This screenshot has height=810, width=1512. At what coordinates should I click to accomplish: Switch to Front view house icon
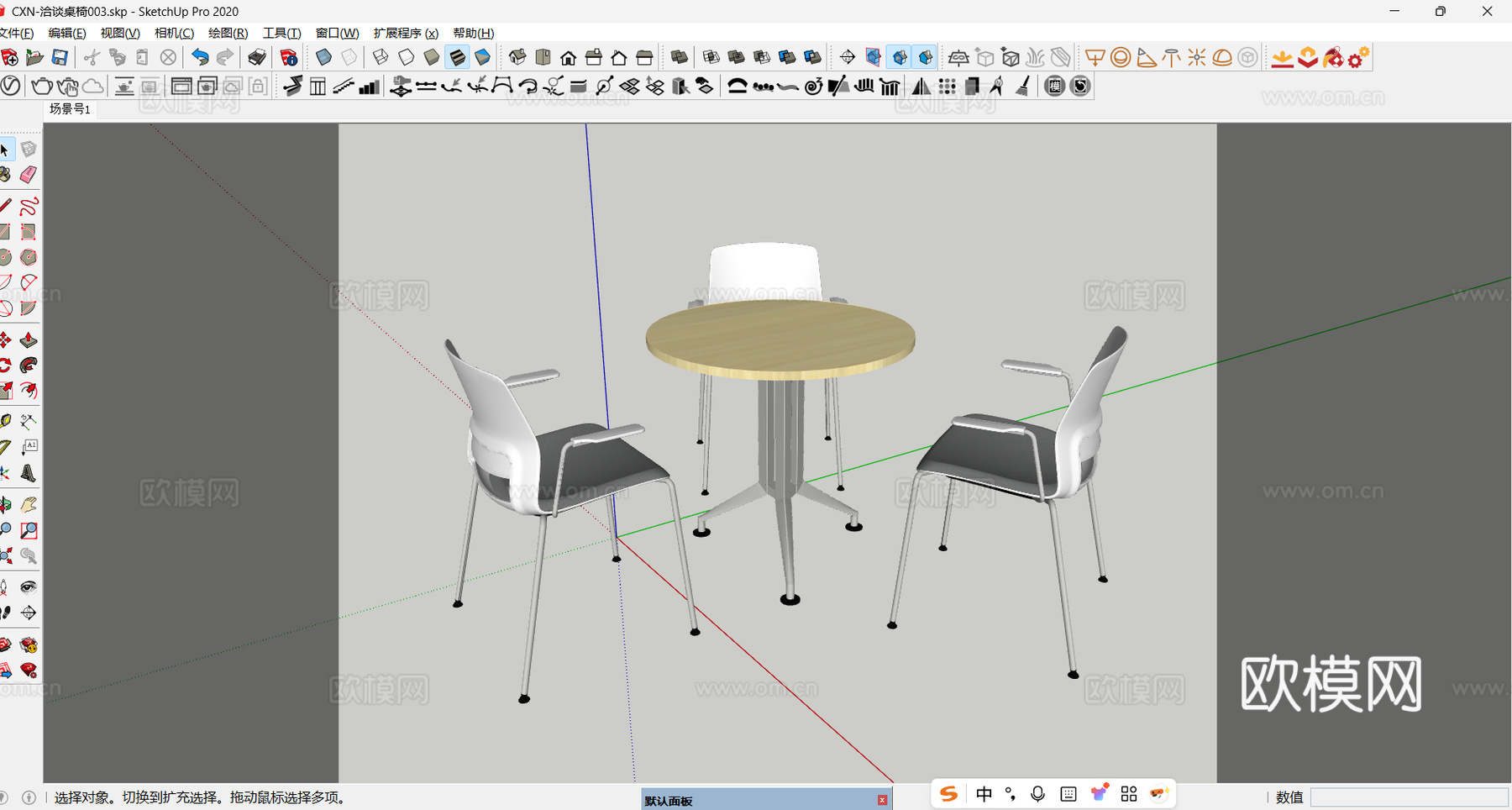click(569, 57)
